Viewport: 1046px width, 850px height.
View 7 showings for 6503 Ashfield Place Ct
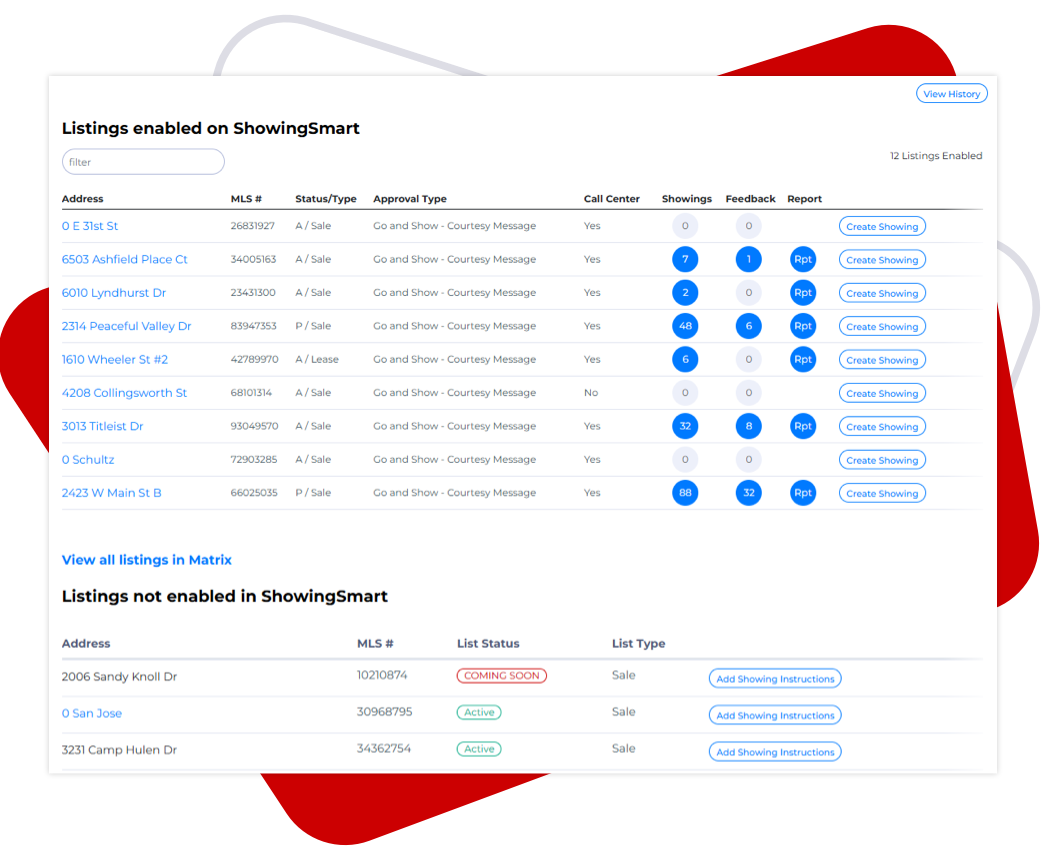point(685,260)
